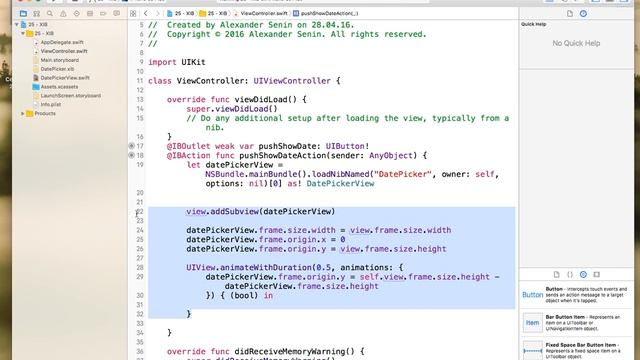Click the outlet connection circle at line 17
640x360 pixels.
click(x=131, y=146)
